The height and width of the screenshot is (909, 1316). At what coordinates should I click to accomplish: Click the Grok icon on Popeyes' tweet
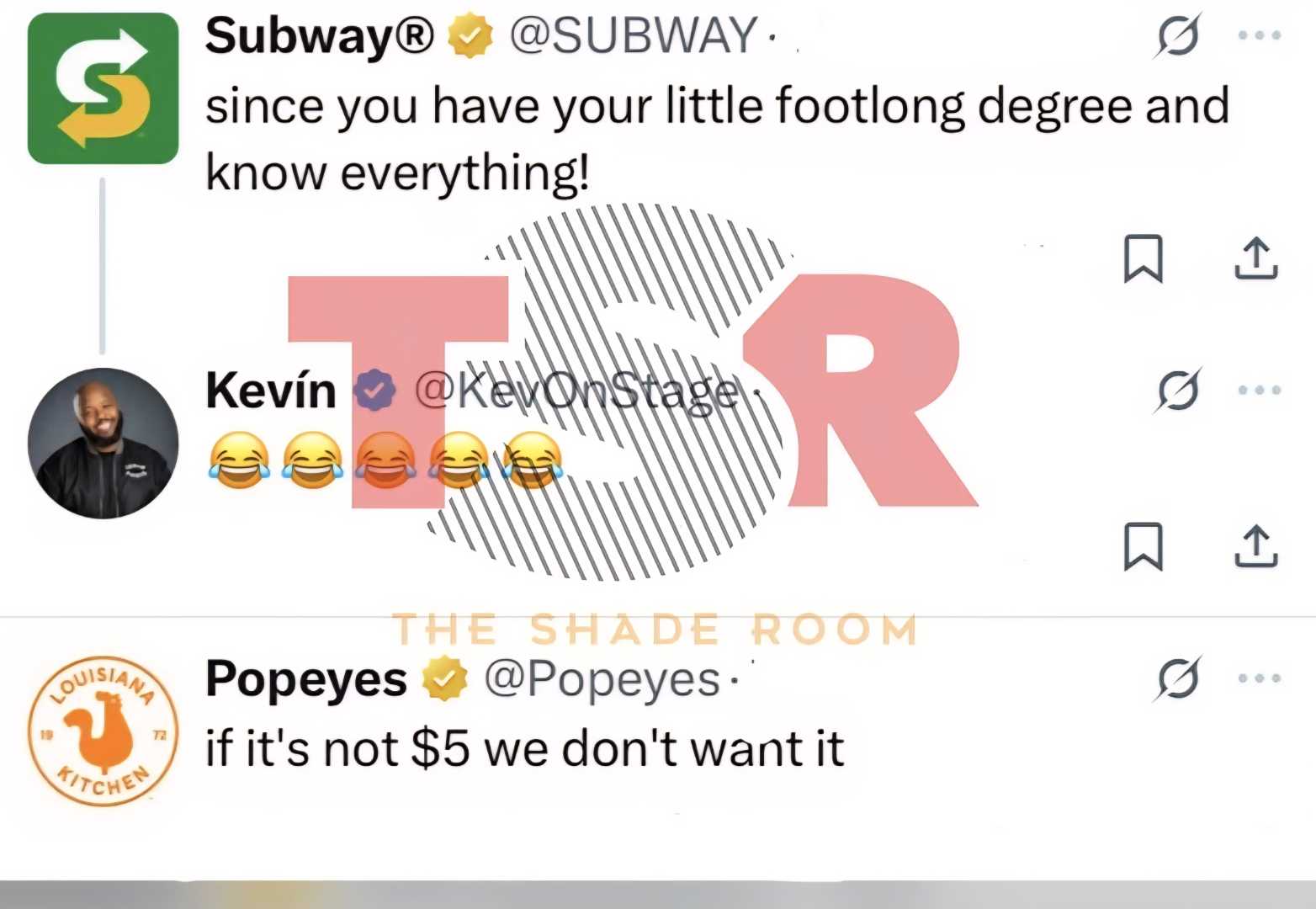(x=1177, y=678)
